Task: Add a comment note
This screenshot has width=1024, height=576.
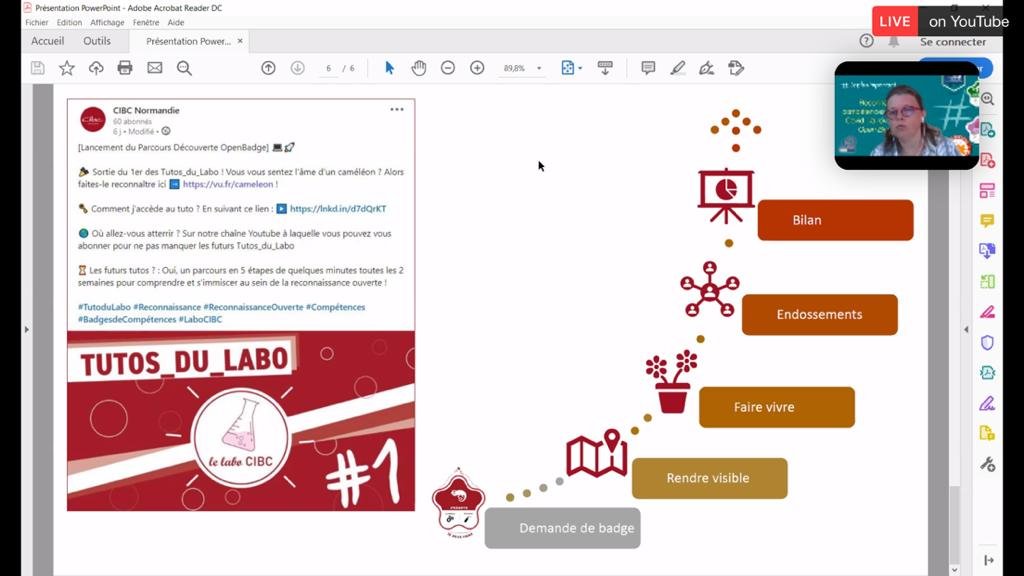Action: point(648,68)
